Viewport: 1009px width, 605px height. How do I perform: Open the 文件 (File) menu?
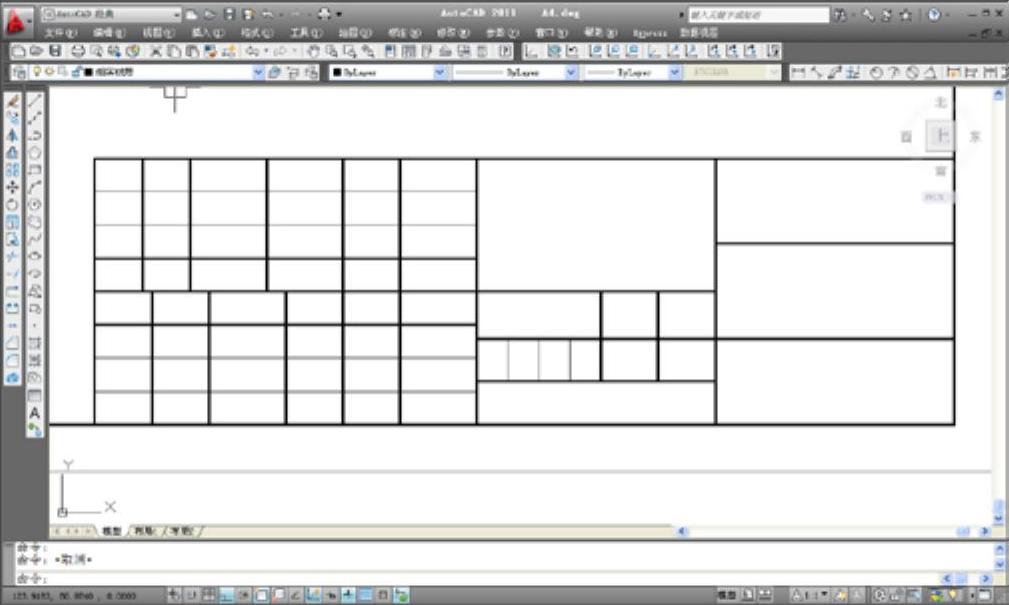tap(60, 33)
